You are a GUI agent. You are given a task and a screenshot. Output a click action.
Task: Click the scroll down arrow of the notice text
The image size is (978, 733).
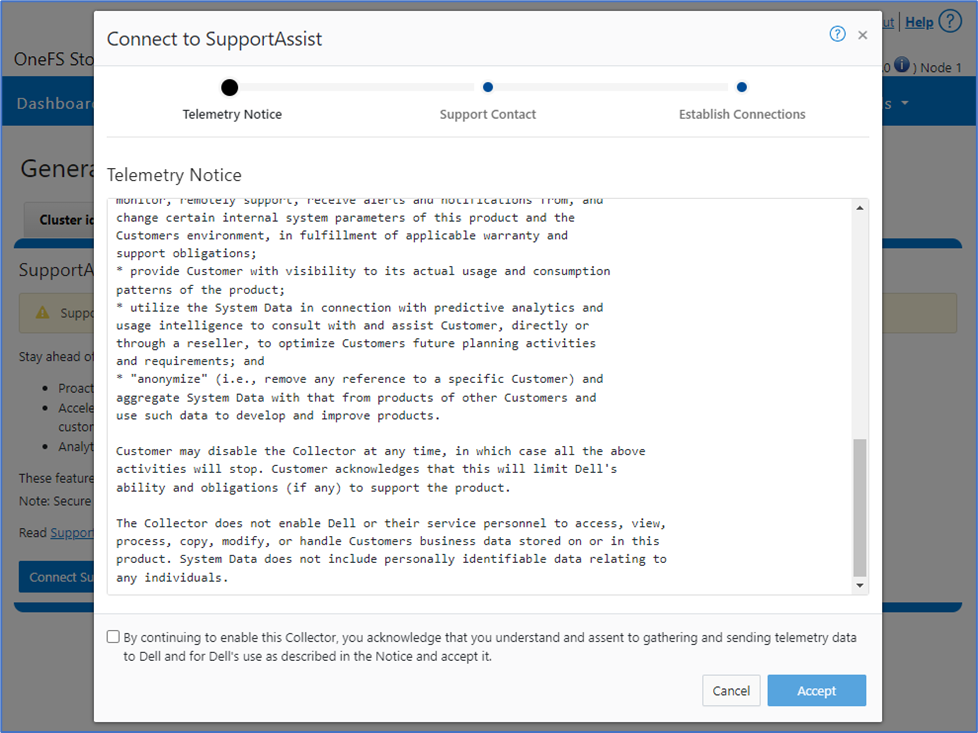coord(860,584)
